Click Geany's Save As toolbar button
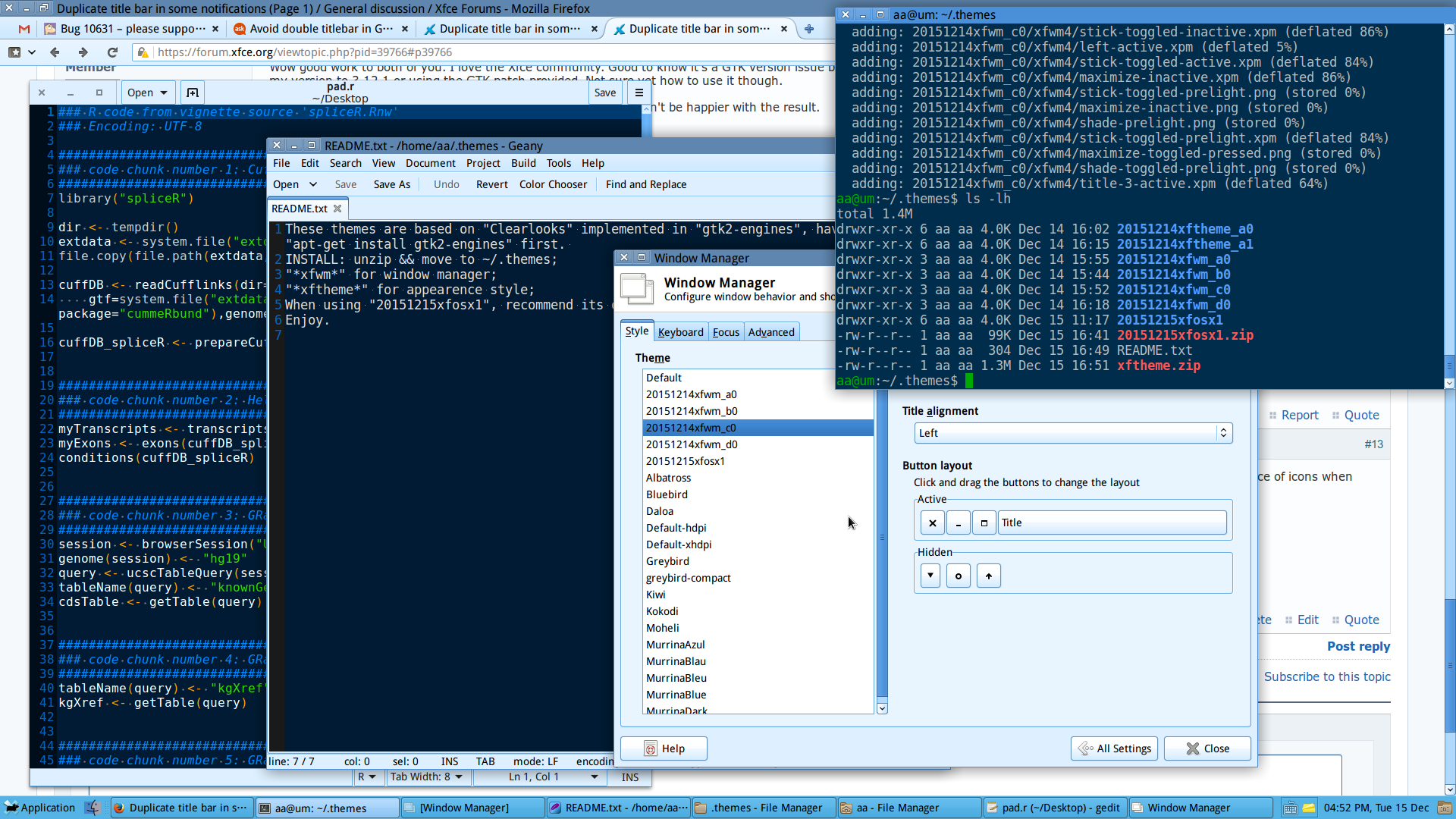Screen dimensions: 1456x819 (391, 184)
